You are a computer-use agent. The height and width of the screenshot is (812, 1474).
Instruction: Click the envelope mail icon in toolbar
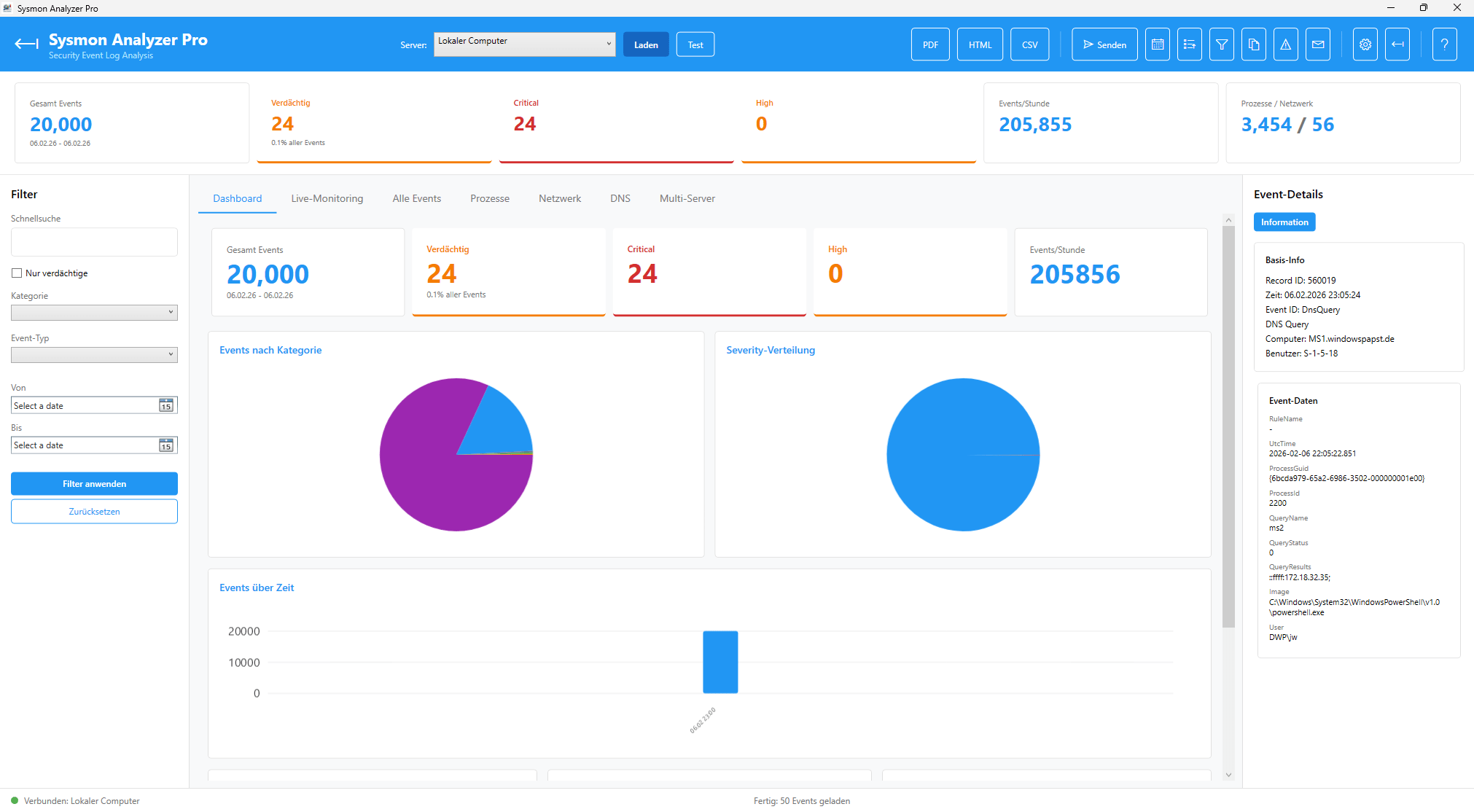(1317, 44)
